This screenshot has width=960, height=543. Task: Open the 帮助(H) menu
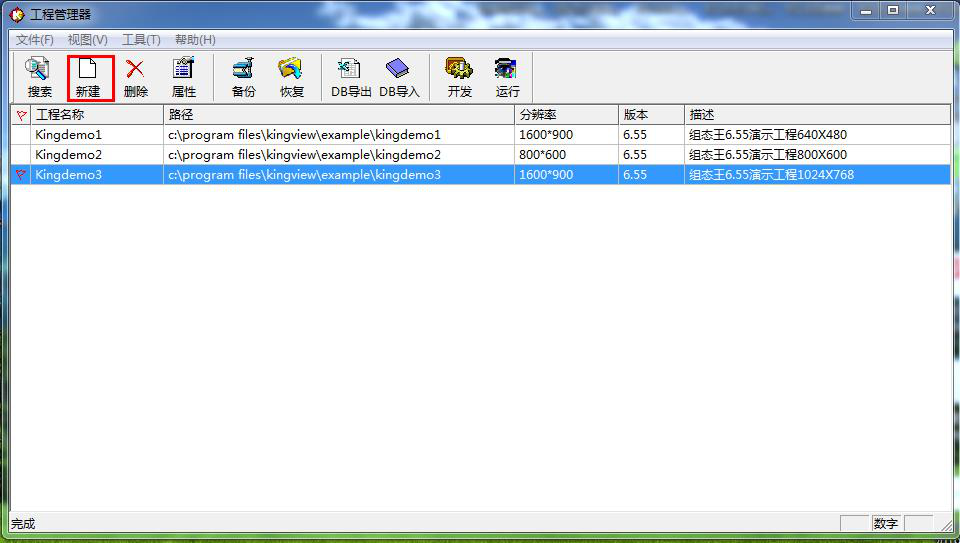tap(195, 40)
